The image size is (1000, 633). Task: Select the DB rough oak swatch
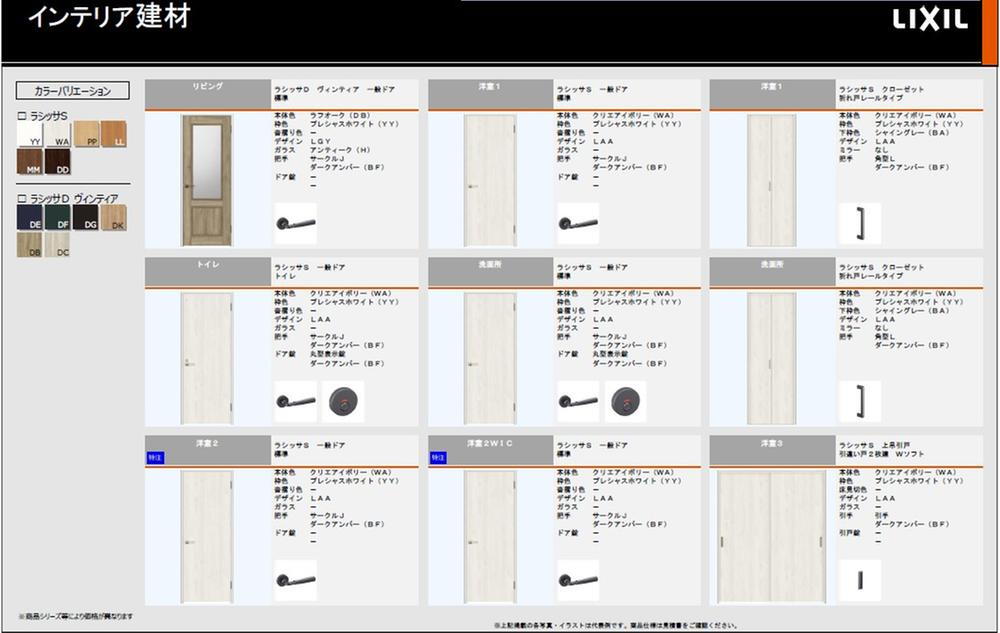(29, 245)
